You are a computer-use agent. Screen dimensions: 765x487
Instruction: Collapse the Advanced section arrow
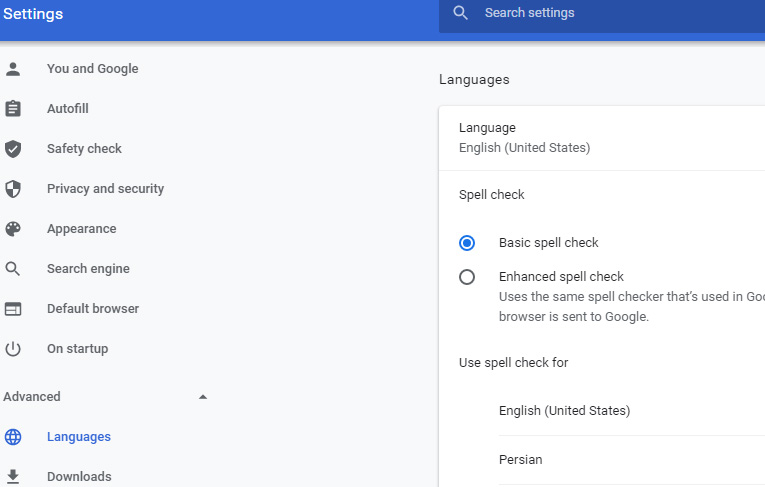tap(203, 397)
